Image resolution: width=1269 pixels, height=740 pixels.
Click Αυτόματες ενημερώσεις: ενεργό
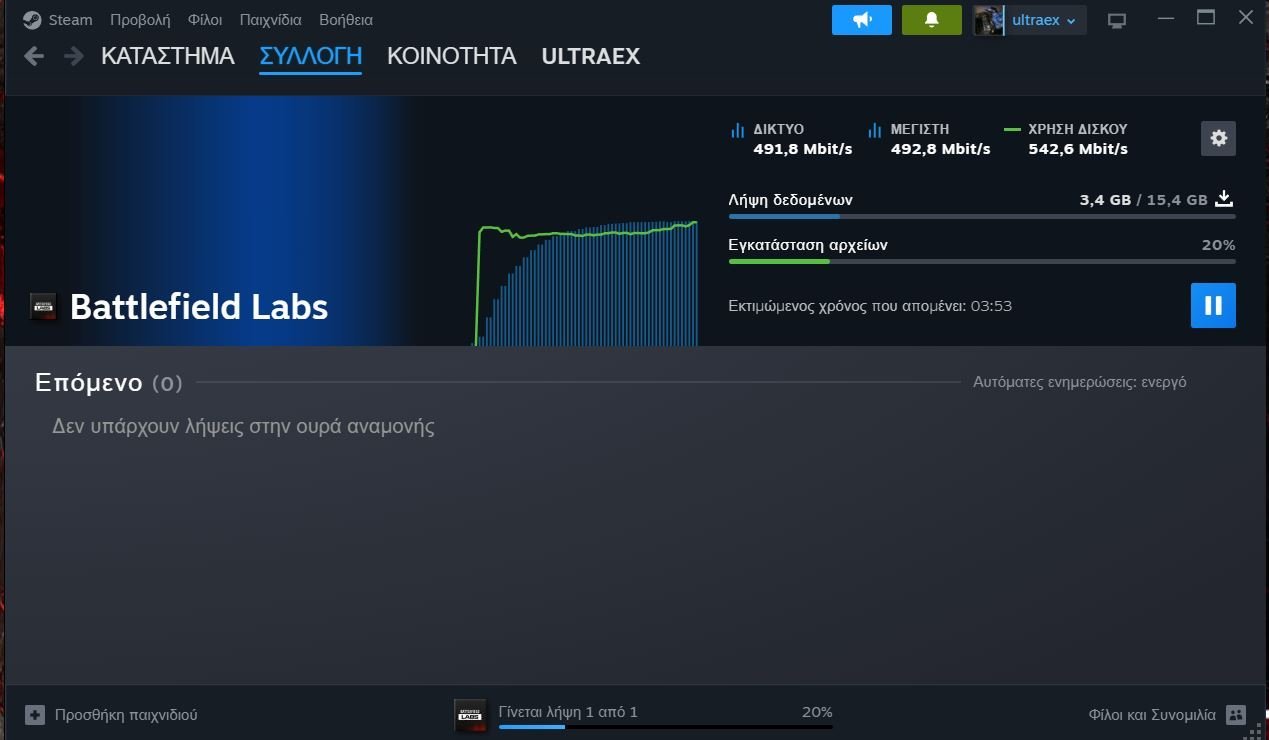1080,382
